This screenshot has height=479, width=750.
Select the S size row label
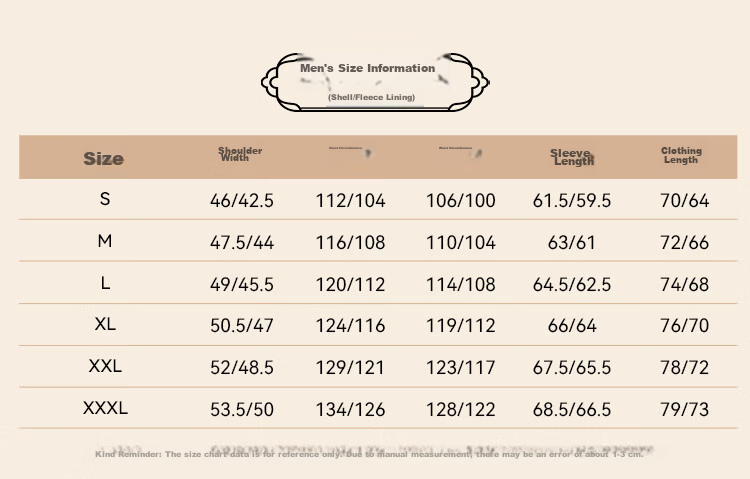tap(105, 199)
